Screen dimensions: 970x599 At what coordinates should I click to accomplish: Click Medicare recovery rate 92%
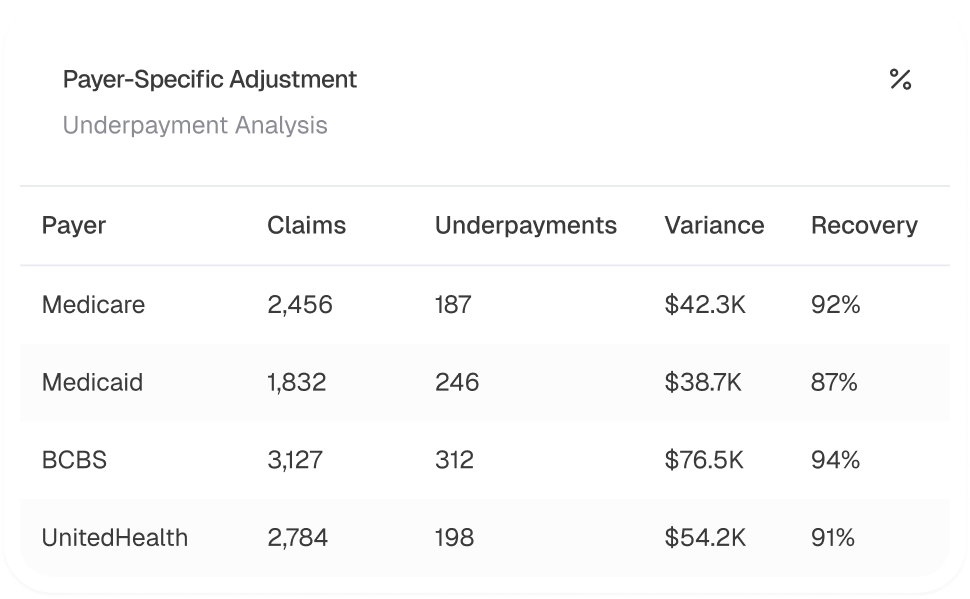click(x=835, y=305)
